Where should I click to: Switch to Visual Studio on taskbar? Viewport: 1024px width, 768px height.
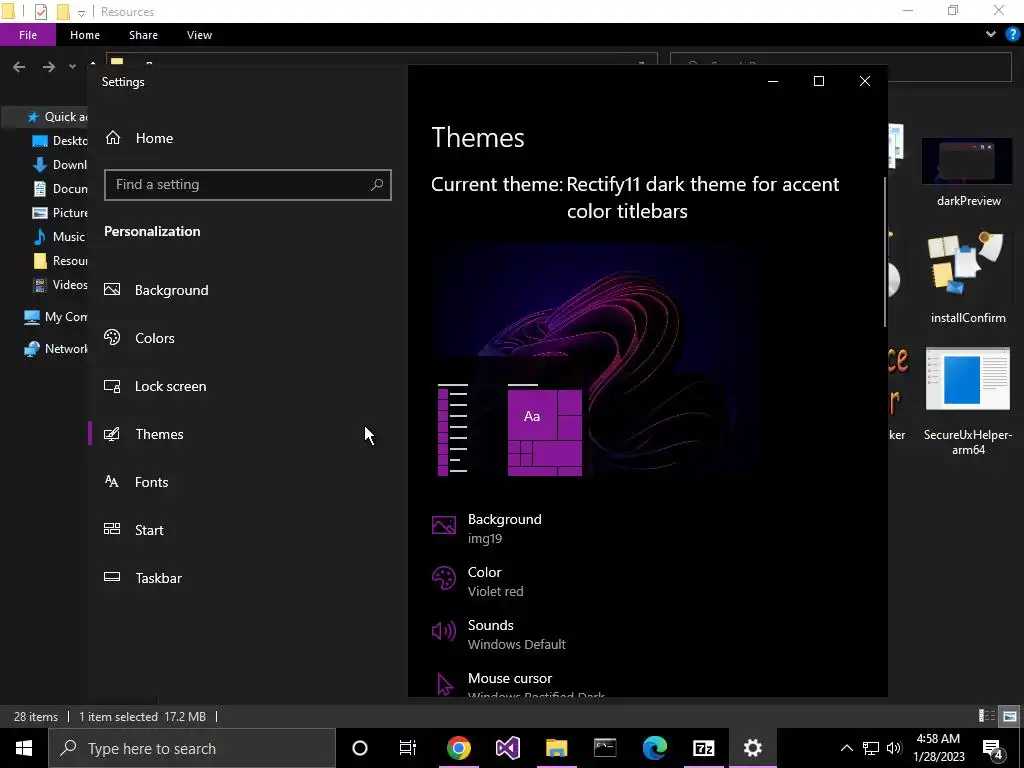tap(507, 748)
